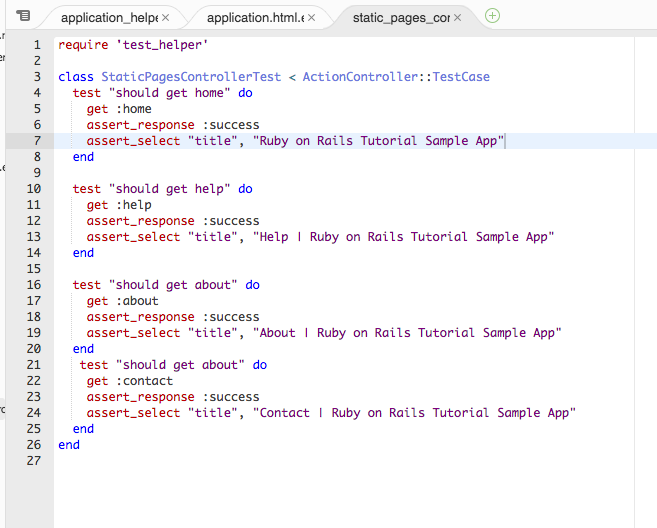The height and width of the screenshot is (528, 657).
Task: Switch to the application.html.erb tab
Action: coord(255,18)
